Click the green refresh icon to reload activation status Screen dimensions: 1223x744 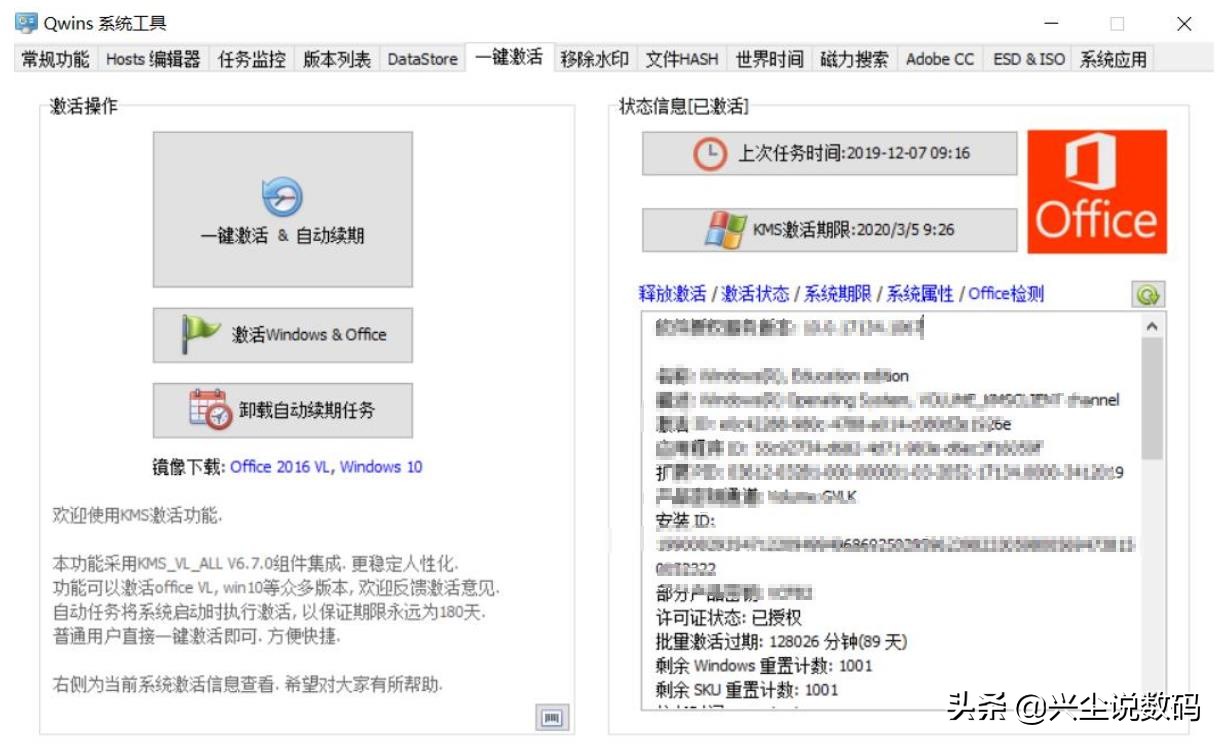pos(1148,293)
